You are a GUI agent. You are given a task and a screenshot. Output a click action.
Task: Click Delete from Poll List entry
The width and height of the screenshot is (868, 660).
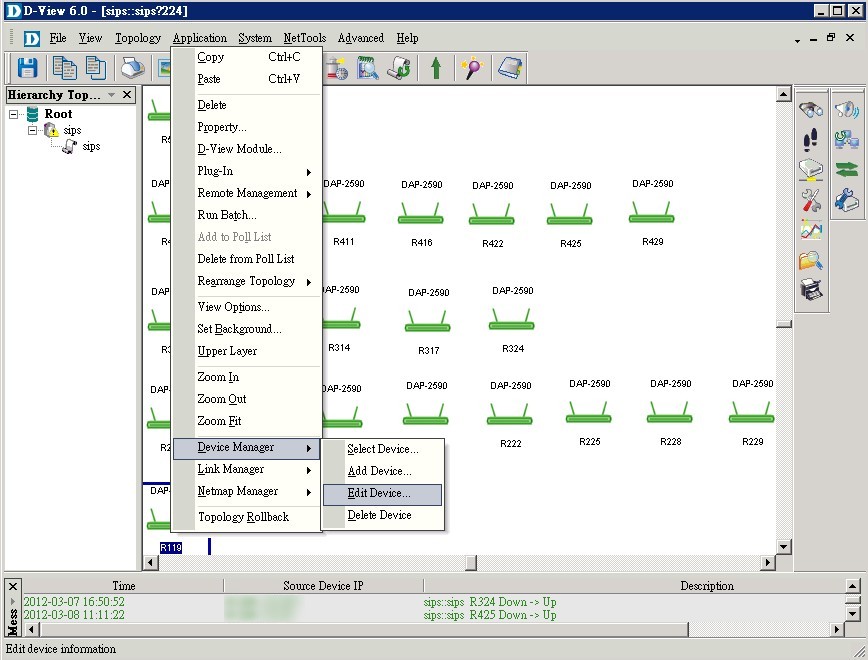(246, 259)
